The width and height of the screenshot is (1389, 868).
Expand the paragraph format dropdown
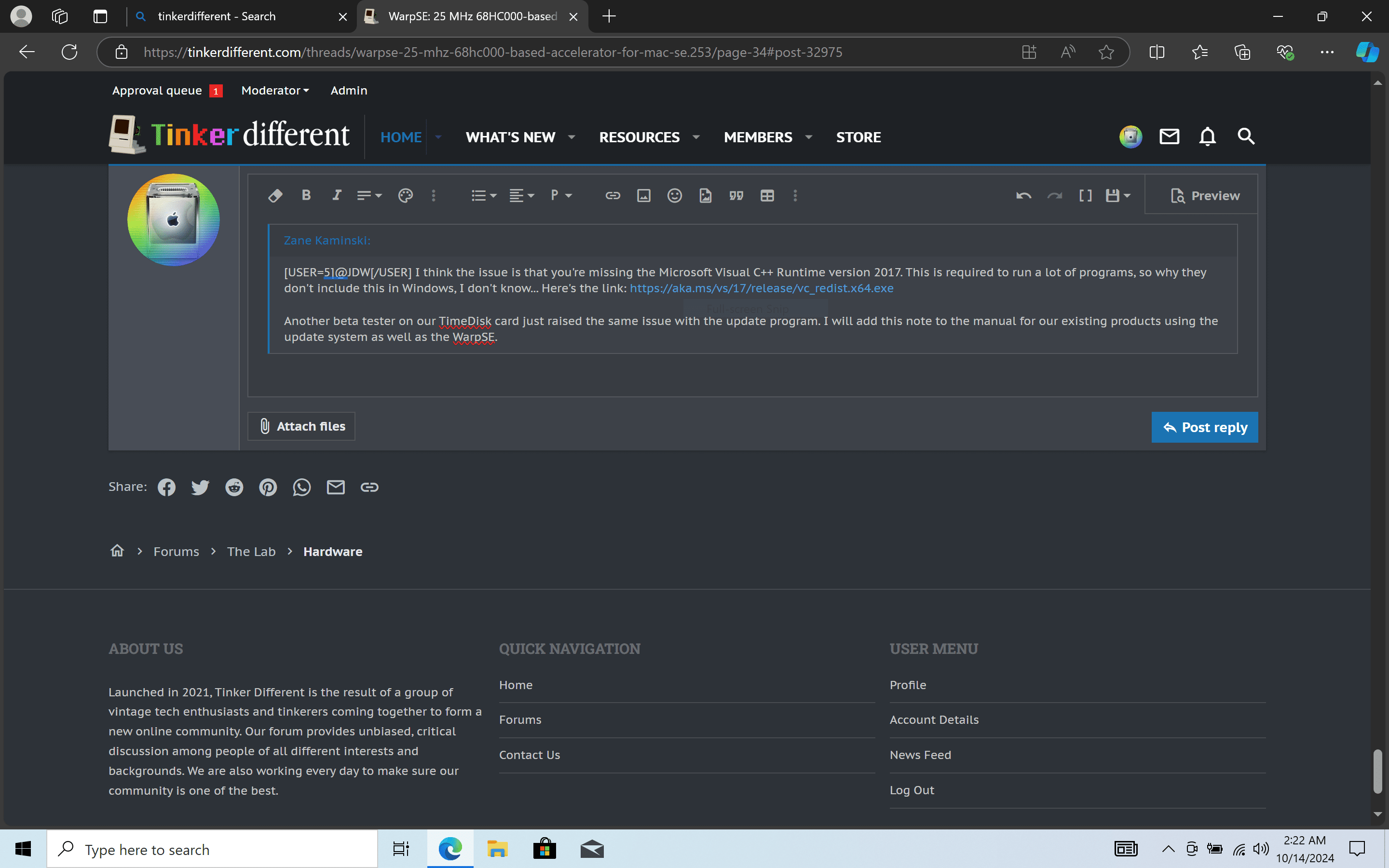561,196
